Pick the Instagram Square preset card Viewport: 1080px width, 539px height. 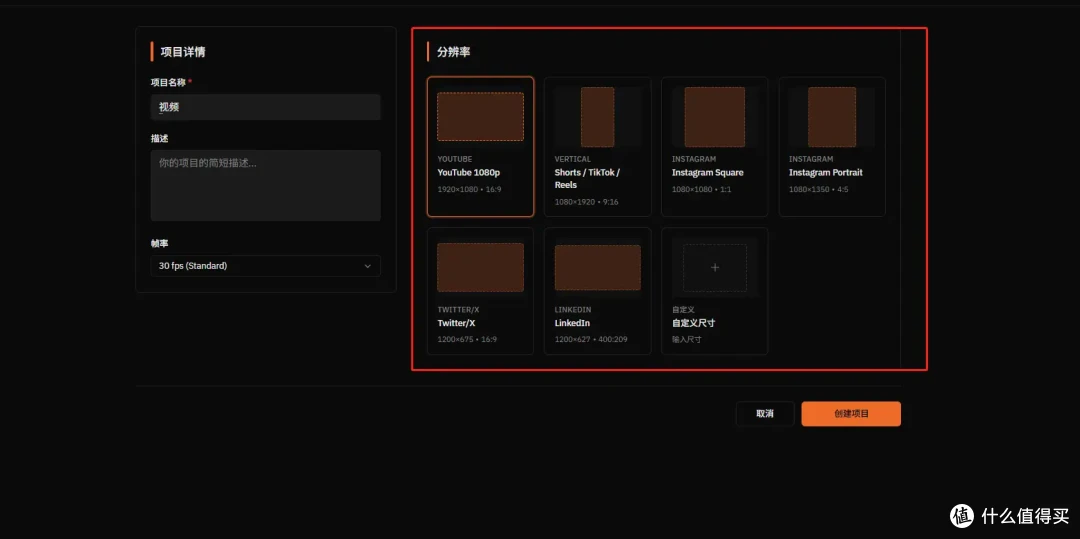(714, 147)
